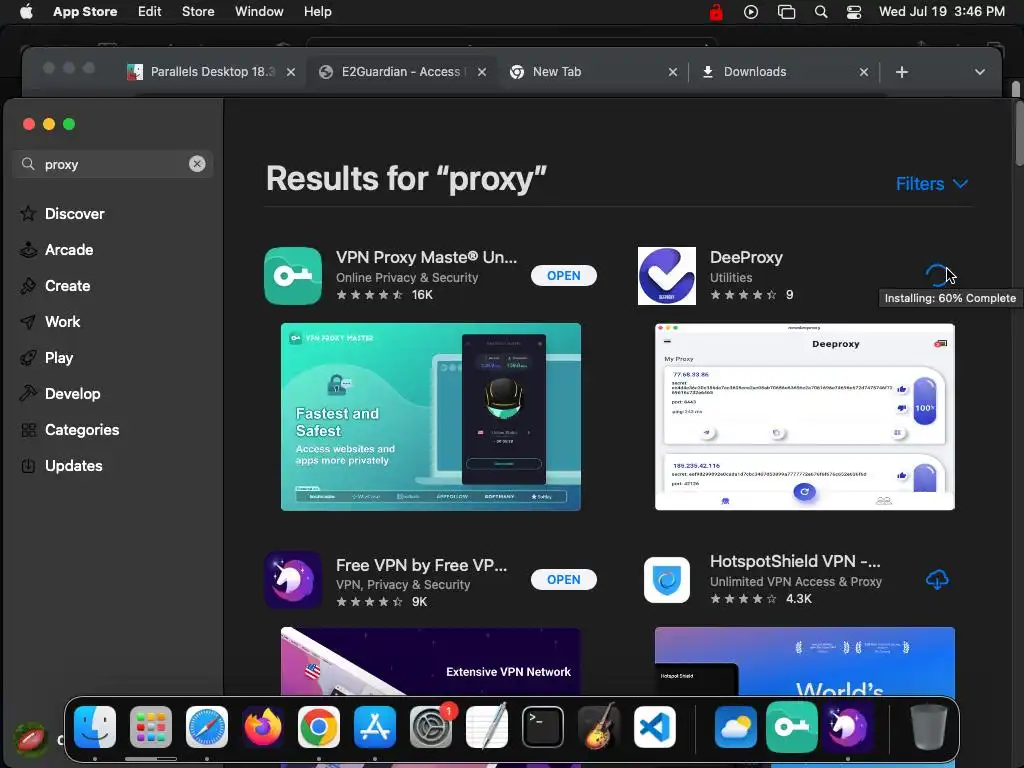Click the HotspotShield VPN app icon

coord(667,580)
